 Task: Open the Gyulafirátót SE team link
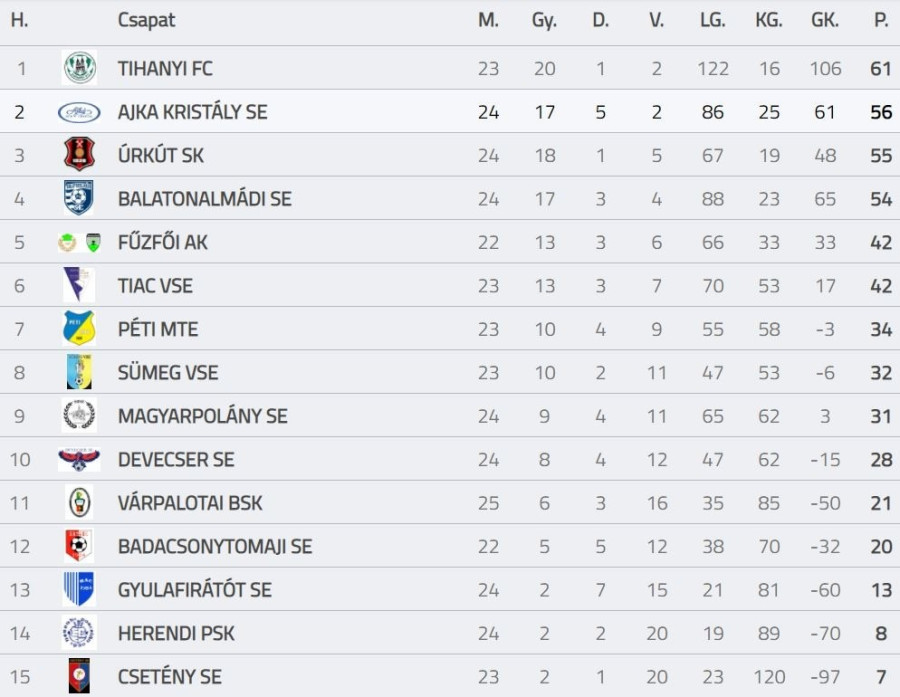pos(194,590)
